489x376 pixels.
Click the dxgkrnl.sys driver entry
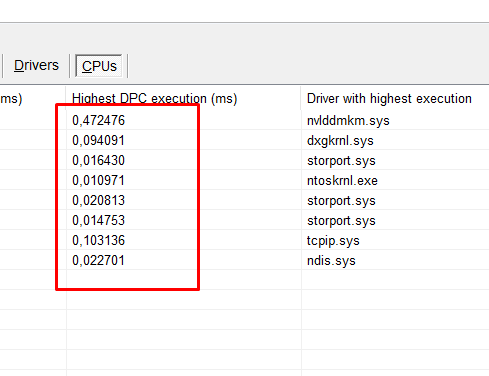pos(340,141)
